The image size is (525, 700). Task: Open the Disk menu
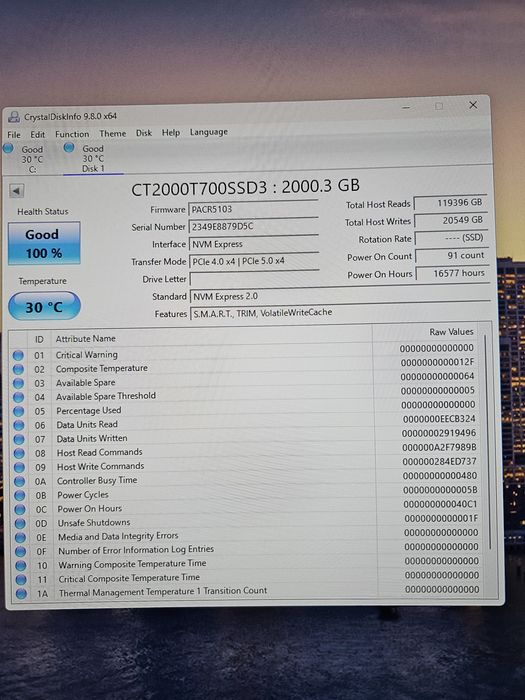coord(144,133)
